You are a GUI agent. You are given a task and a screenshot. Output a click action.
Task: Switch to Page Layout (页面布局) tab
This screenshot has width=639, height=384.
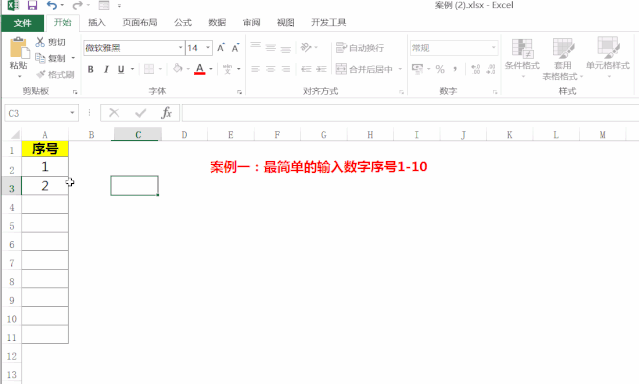click(x=140, y=22)
